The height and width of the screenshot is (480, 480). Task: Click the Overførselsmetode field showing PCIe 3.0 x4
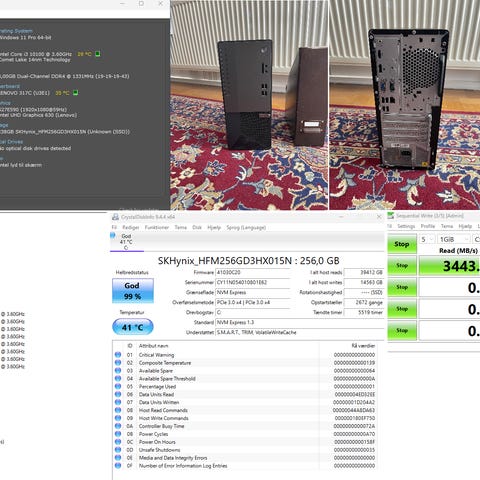(x=253, y=302)
